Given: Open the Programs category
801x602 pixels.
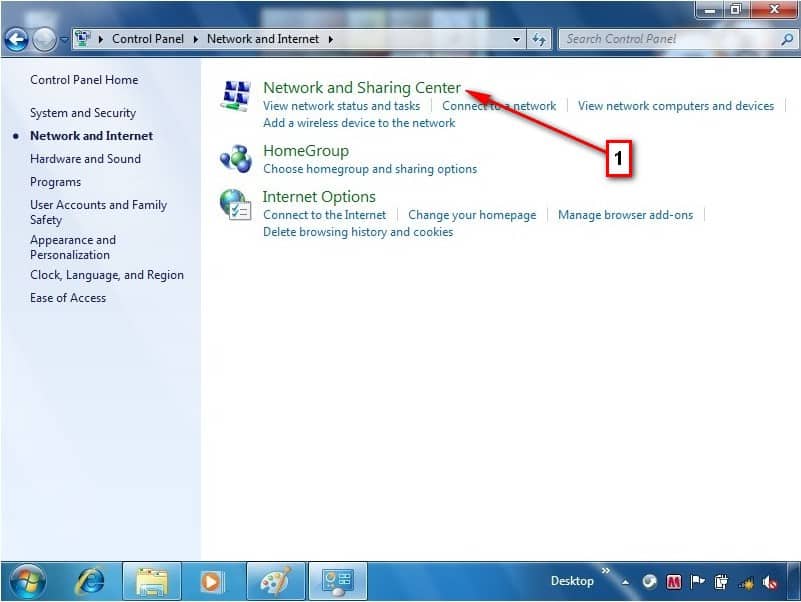Looking at the screenshot, I should (55, 182).
